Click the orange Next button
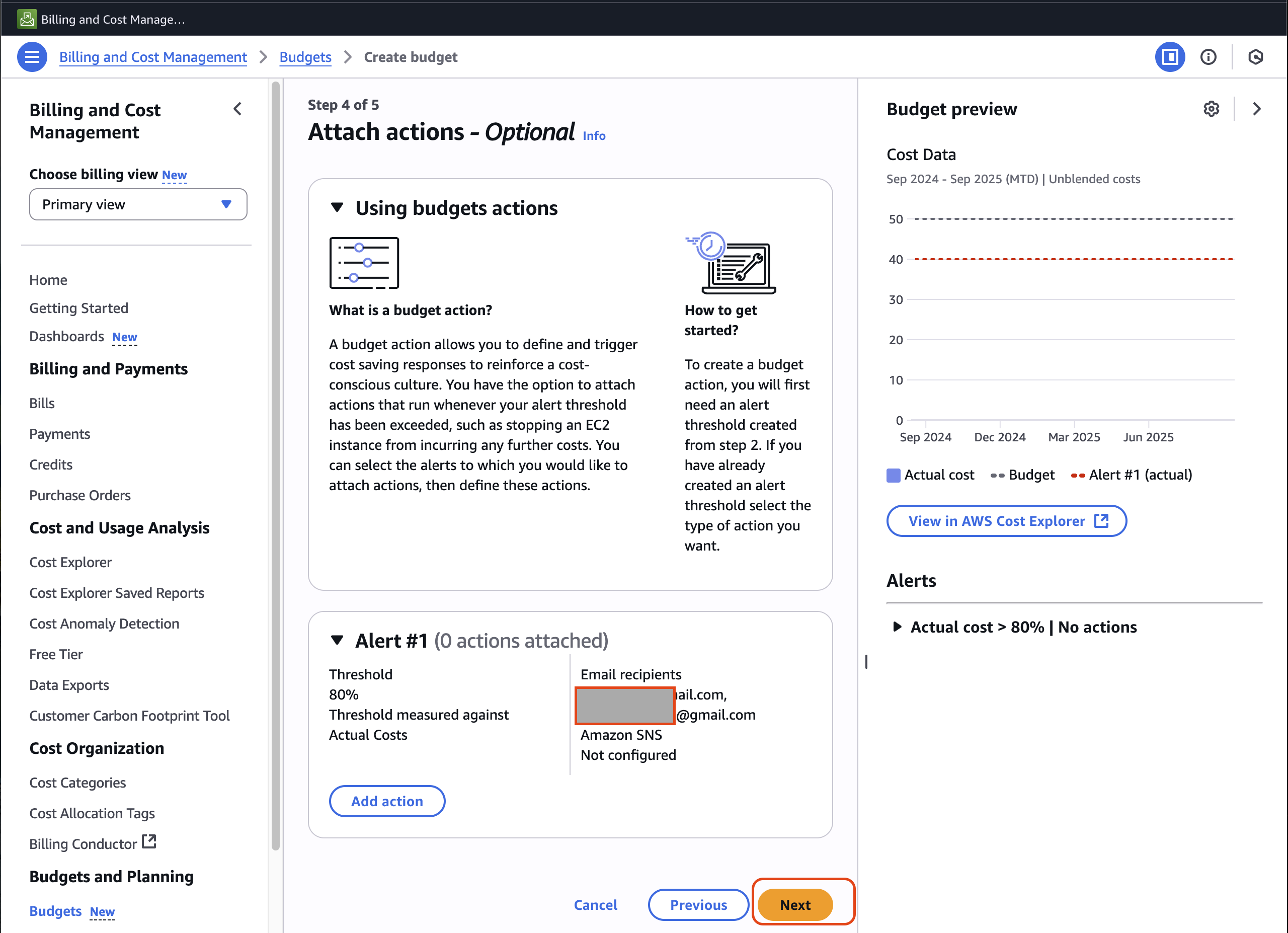Screen dimensions: 1288x933 click(x=794, y=905)
